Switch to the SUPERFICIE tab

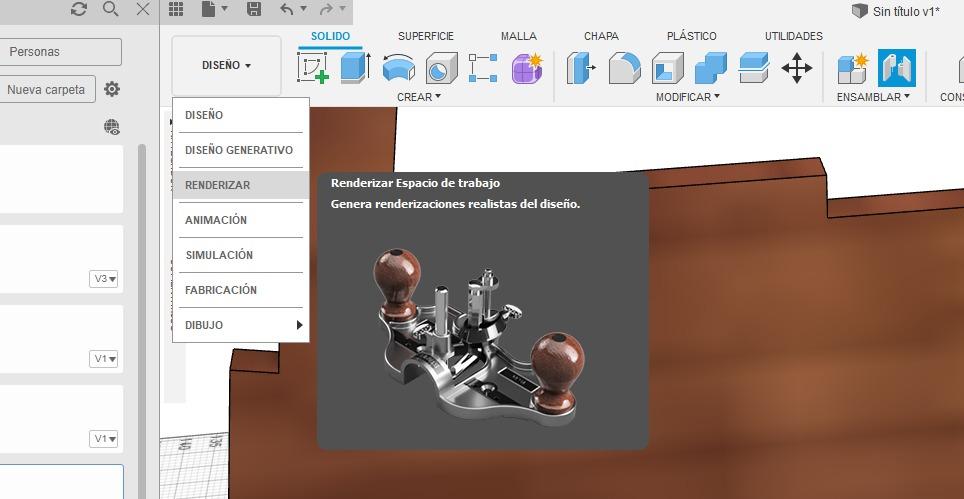425,36
